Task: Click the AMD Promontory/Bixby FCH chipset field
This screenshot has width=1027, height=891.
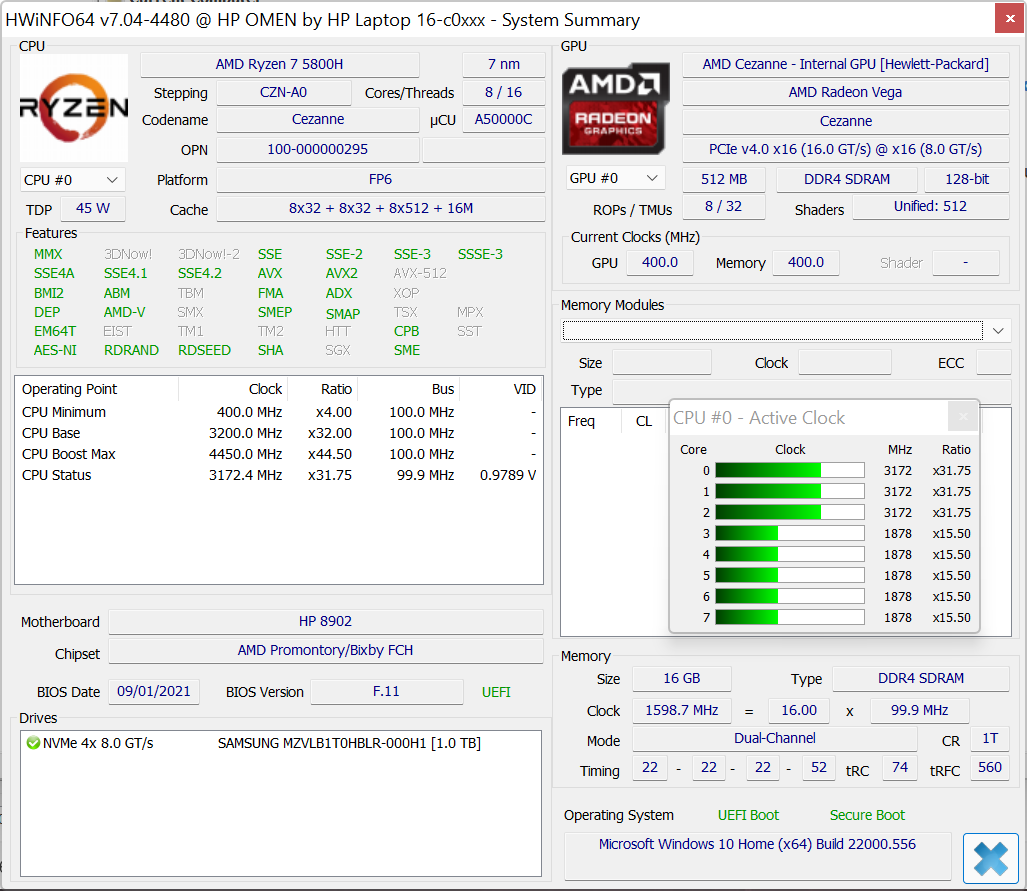Action: click(x=326, y=651)
